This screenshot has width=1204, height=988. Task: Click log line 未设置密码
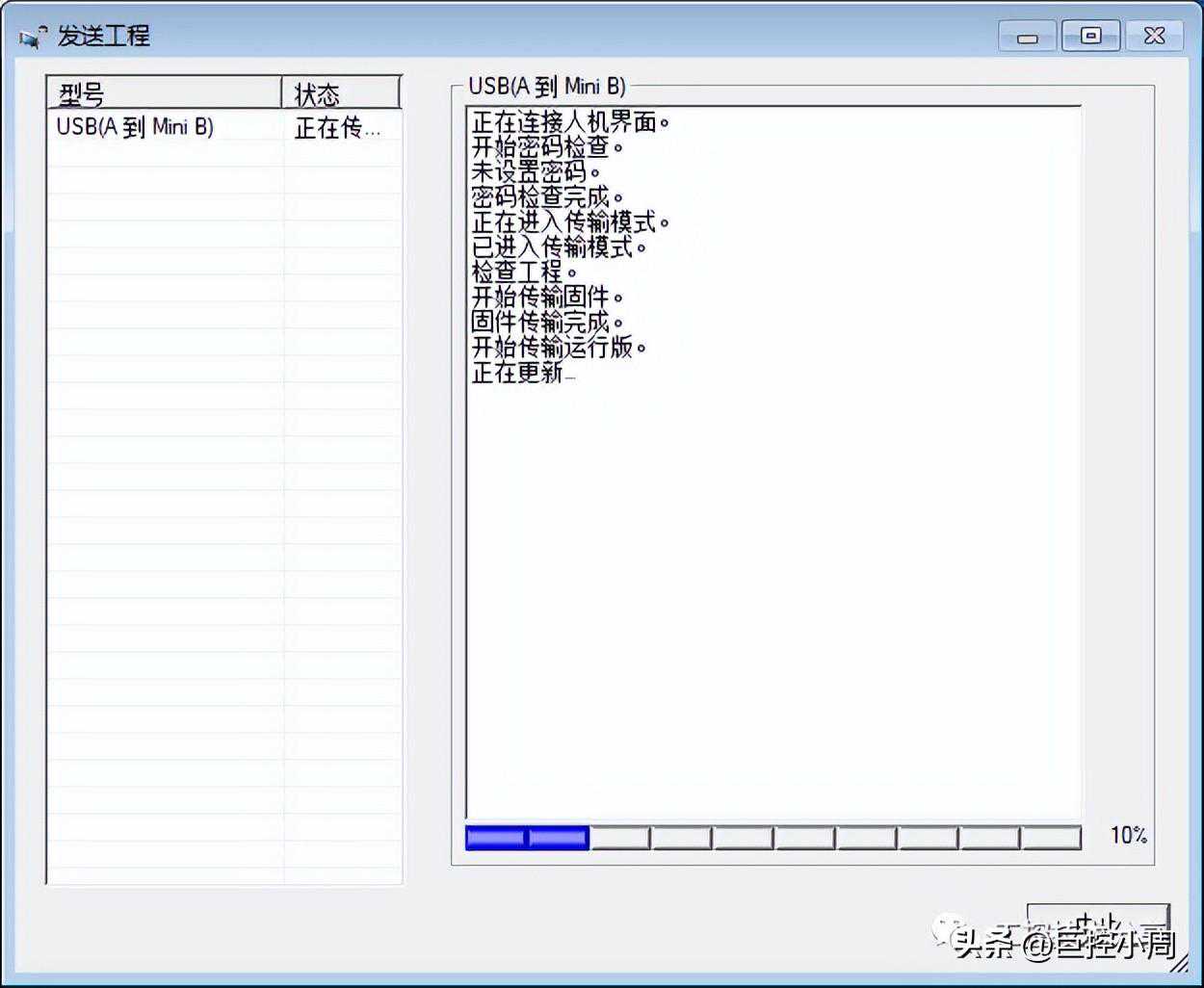(535, 172)
